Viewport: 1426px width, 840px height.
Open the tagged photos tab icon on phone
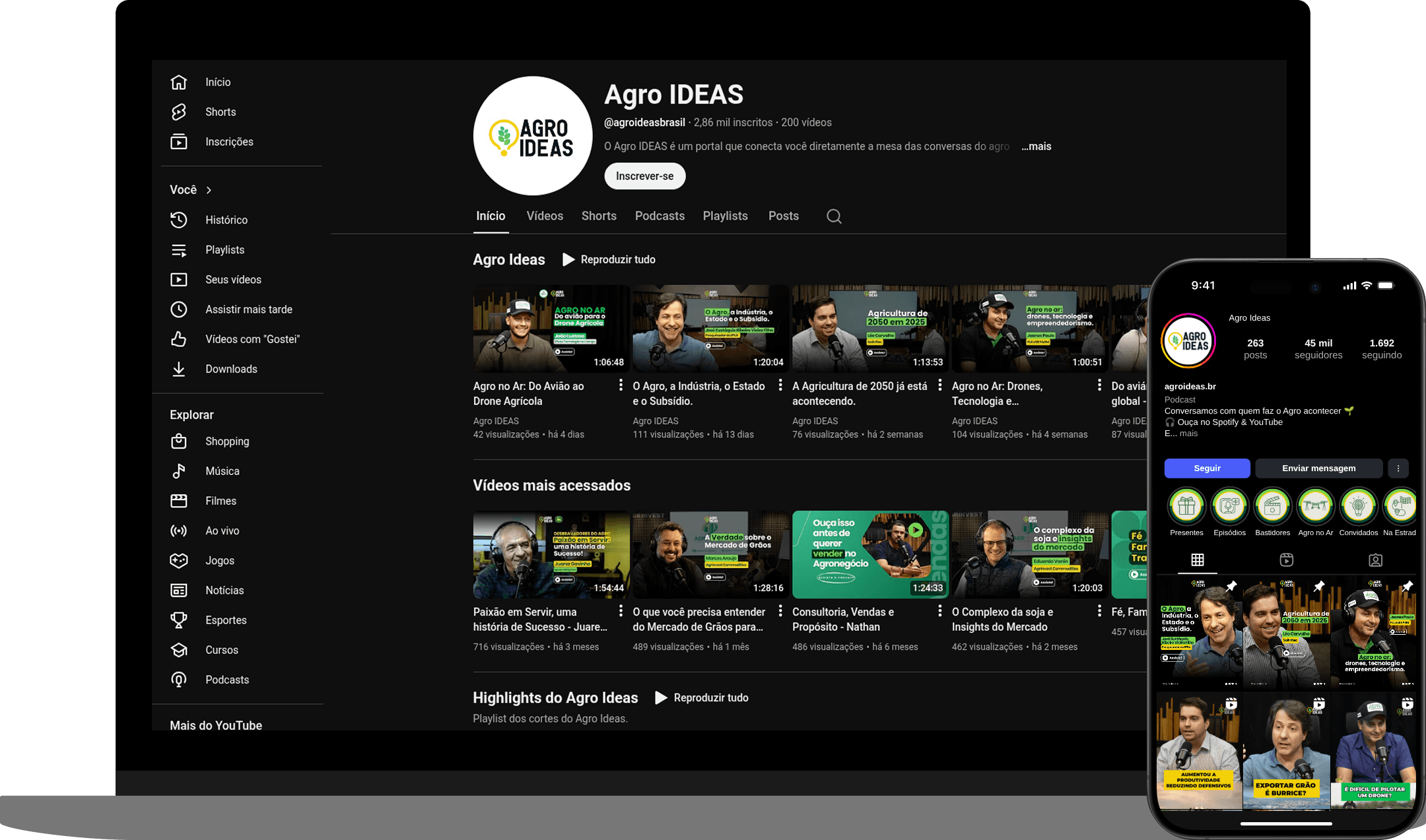pyautogui.click(x=1375, y=560)
